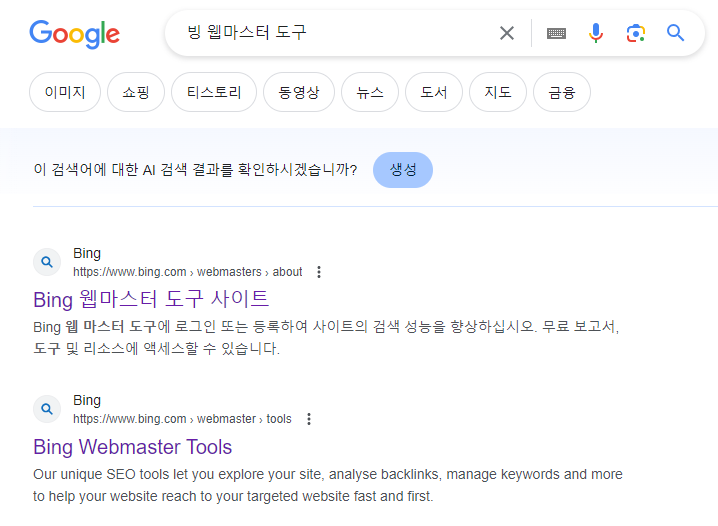Click the AI 검색 결과 prompt text
The width and height of the screenshot is (718, 526).
195,170
